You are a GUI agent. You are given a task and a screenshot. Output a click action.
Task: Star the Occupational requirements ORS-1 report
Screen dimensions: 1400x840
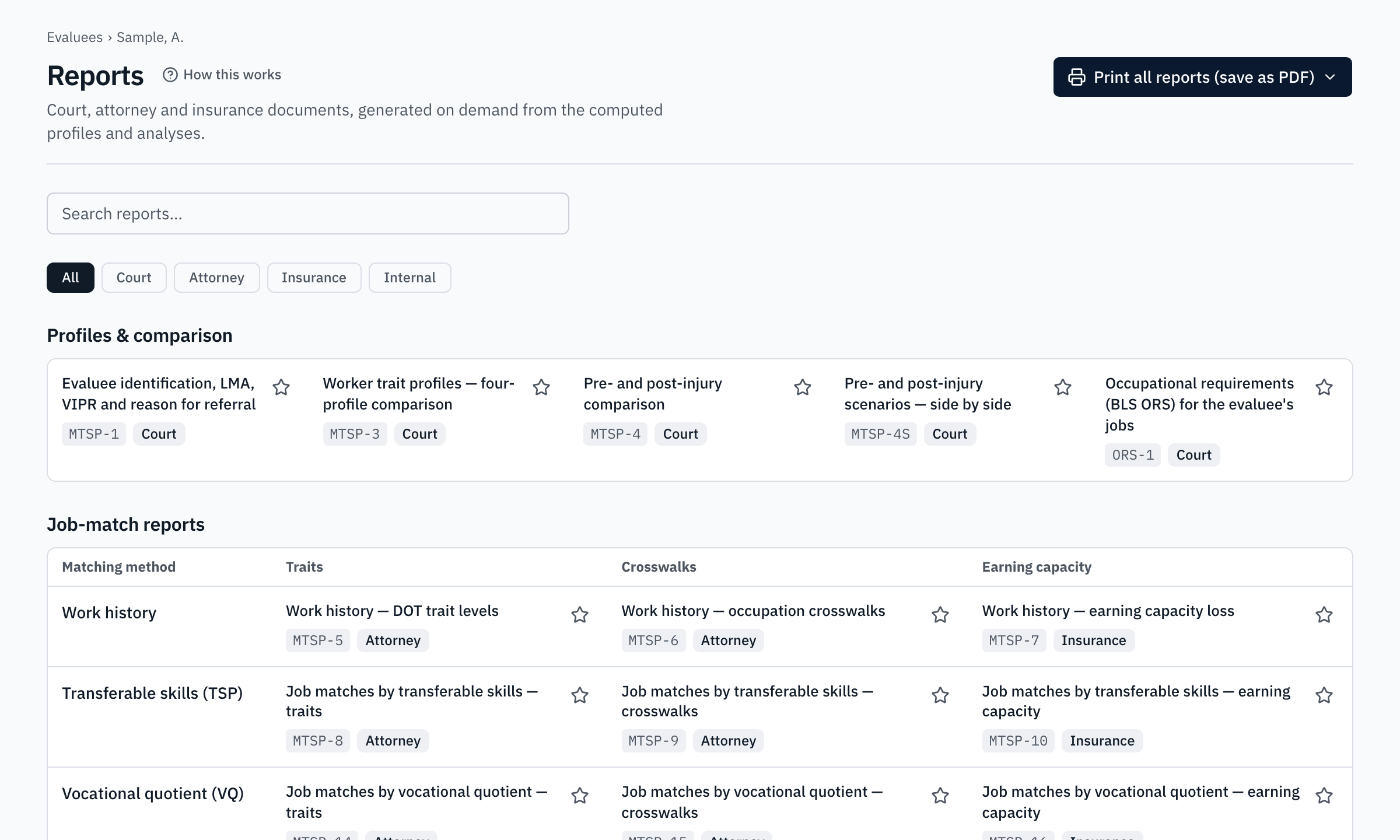point(1324,387)
